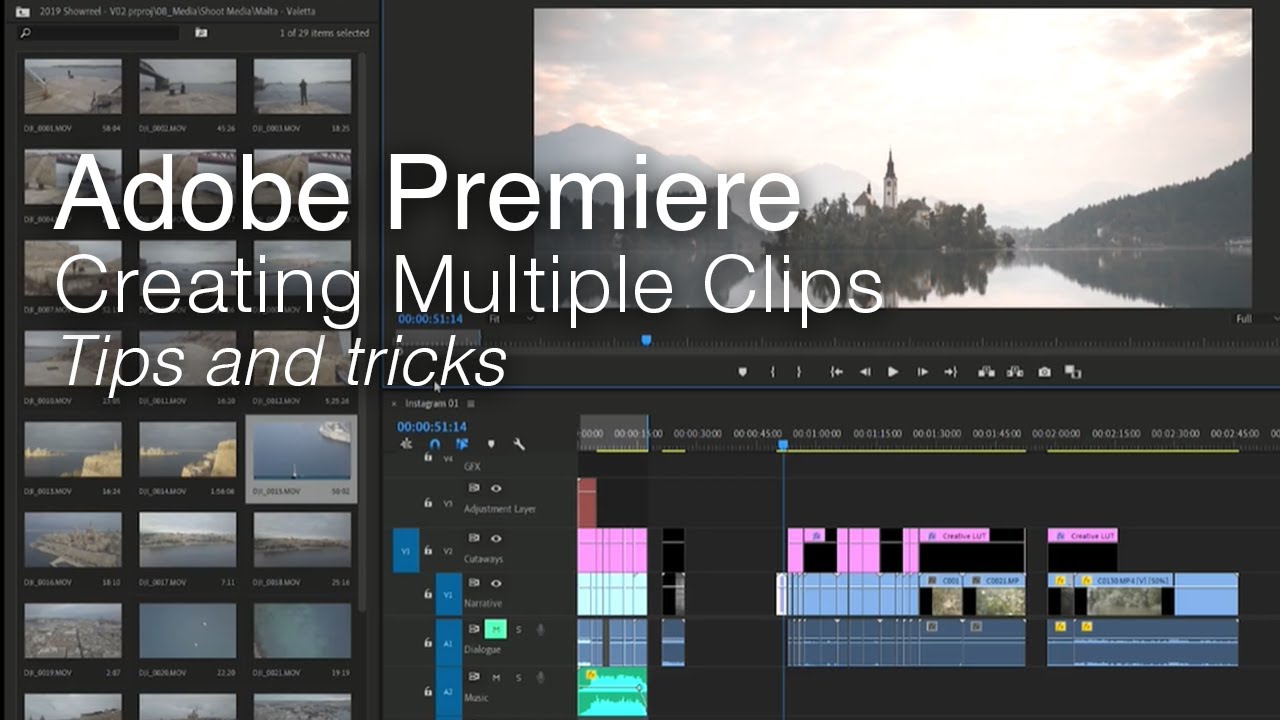Toggle Linked Selection in timeline
Screen dimensions: 1280x720
click(x=462, y=444)
